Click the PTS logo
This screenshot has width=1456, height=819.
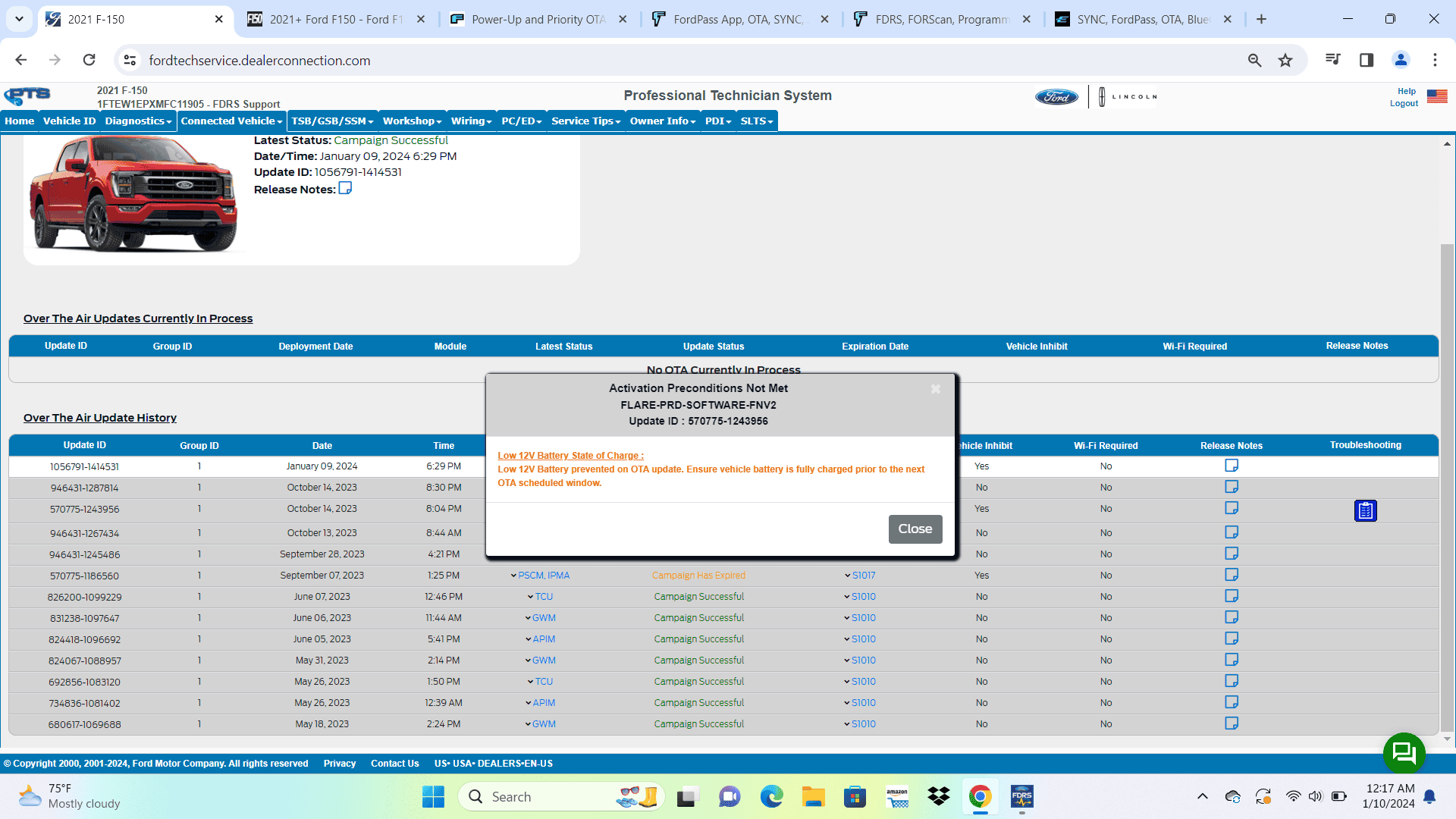point(27,96)
